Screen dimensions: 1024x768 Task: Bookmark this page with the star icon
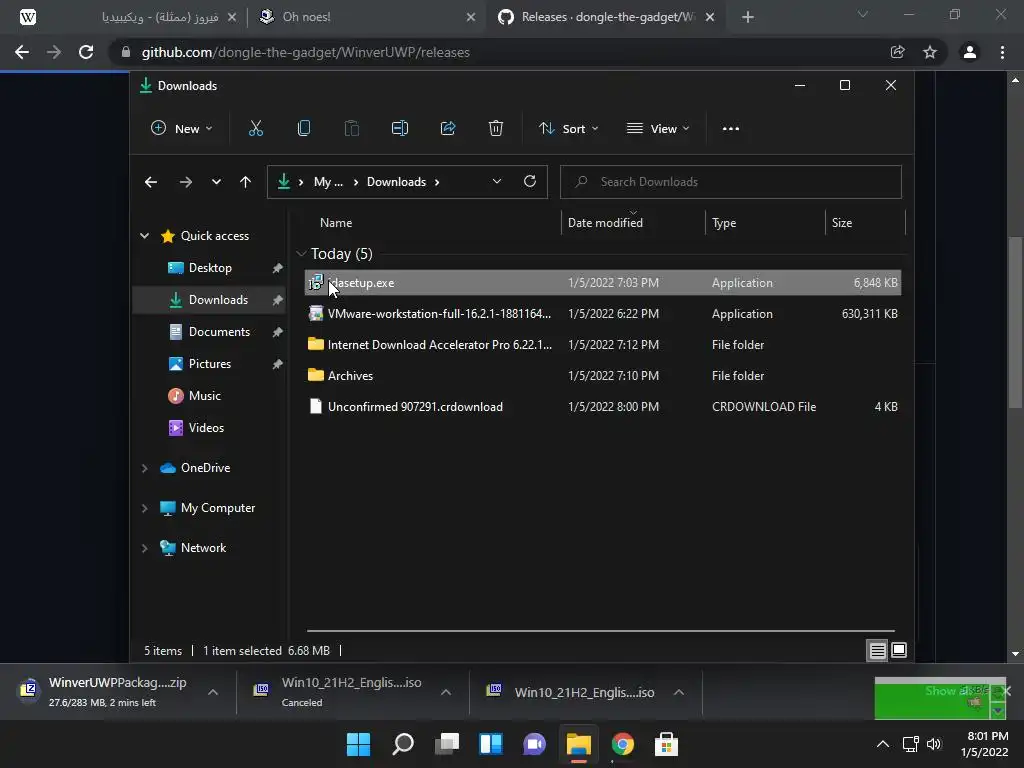930,52
